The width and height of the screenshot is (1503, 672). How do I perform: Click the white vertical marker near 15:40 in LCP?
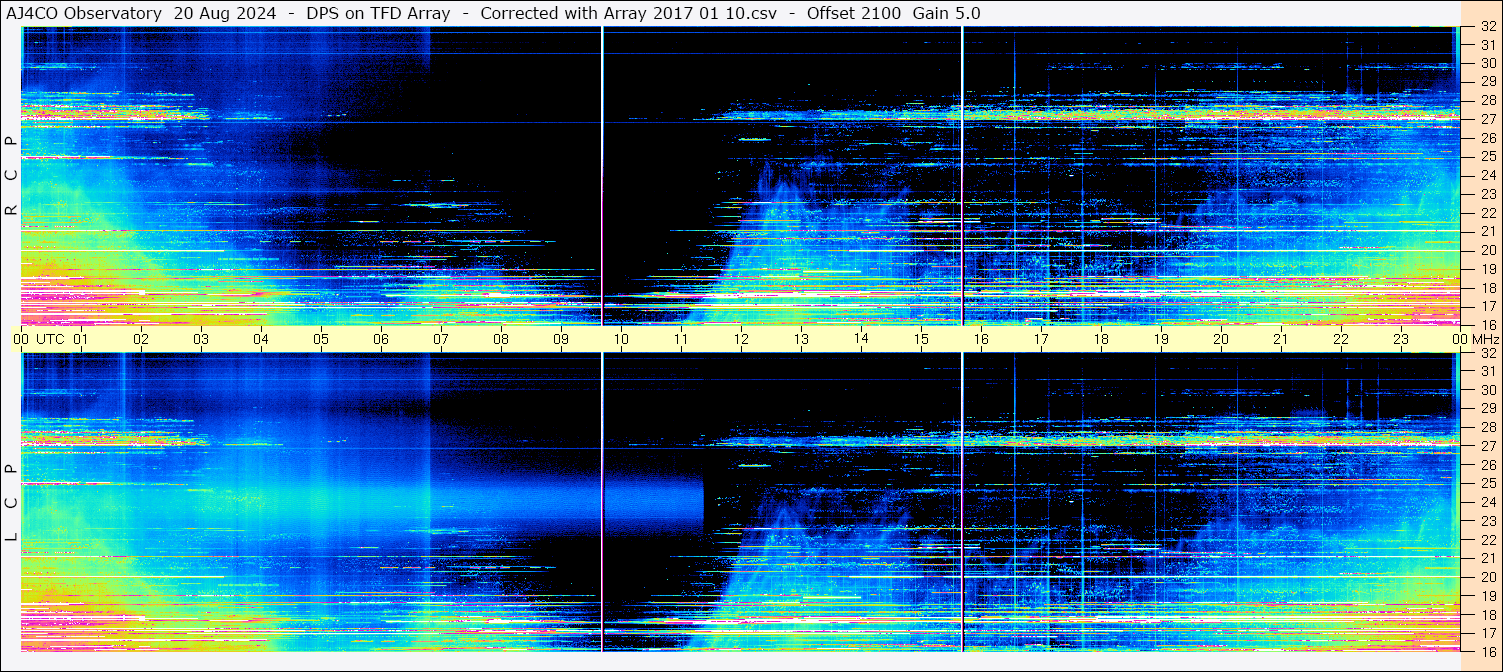(962, 503)
